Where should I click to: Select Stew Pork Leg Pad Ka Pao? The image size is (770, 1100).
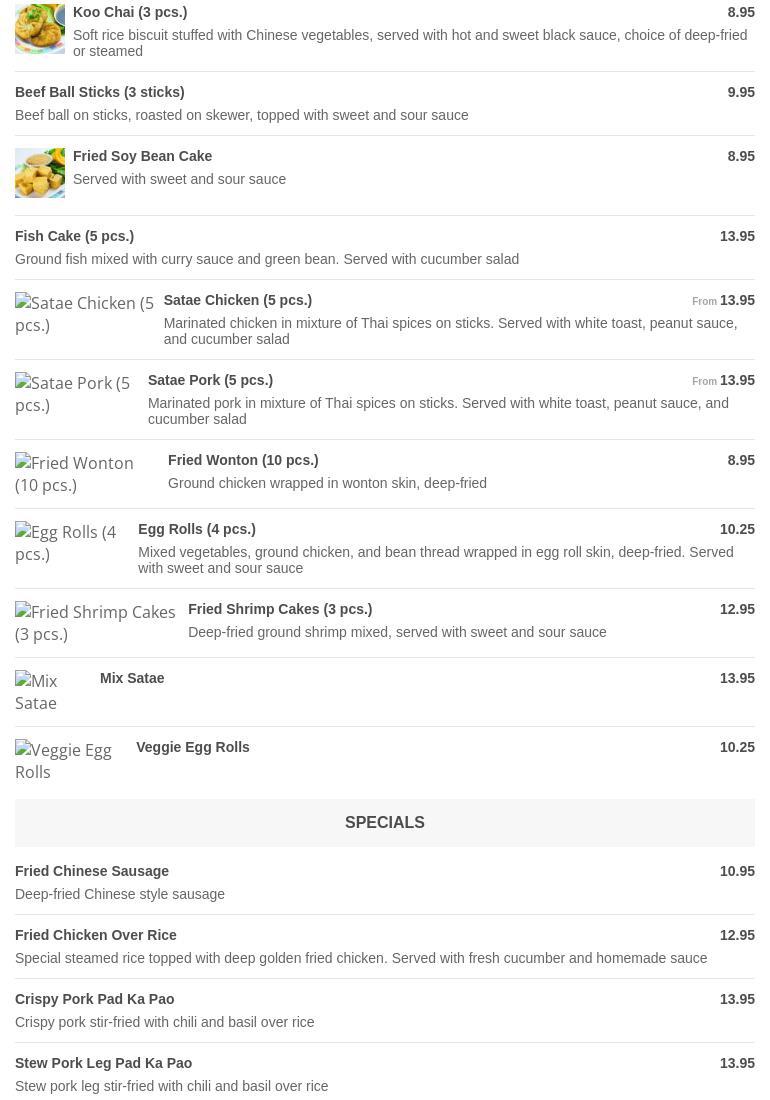pyautogui.click(x=104, y=1063)
